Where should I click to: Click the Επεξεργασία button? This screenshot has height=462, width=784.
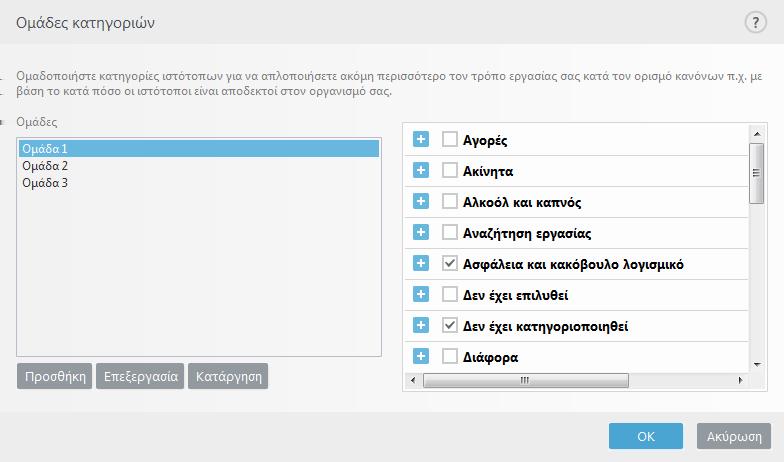[140, 376]
